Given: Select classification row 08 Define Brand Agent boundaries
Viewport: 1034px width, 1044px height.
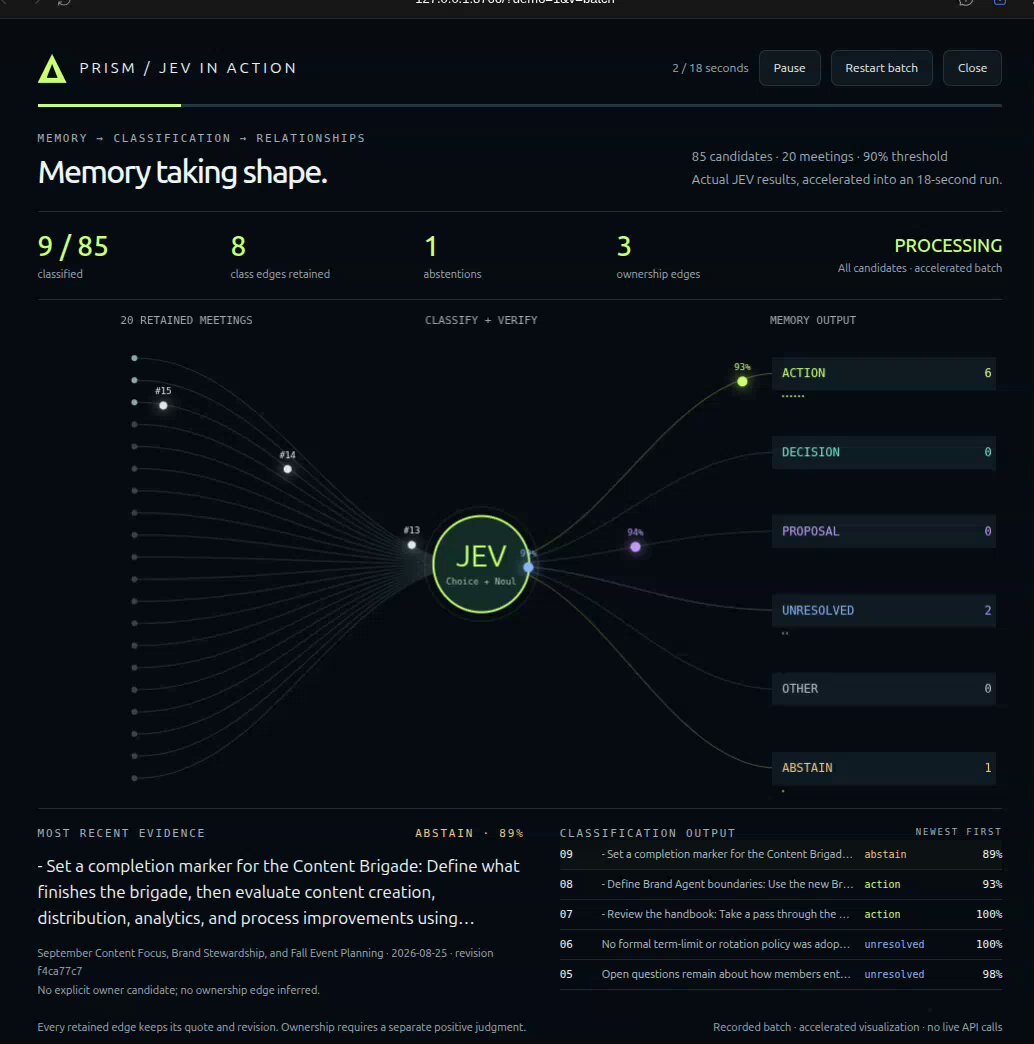Looking at the screenshot, I should [x=780, y=884].
